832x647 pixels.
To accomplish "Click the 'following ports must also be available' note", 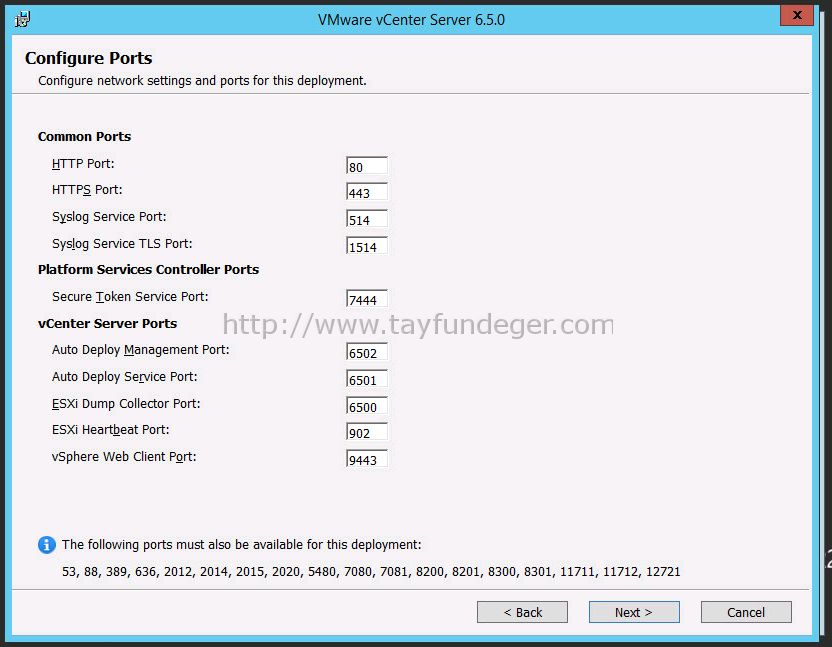I will tap(241, 545).
